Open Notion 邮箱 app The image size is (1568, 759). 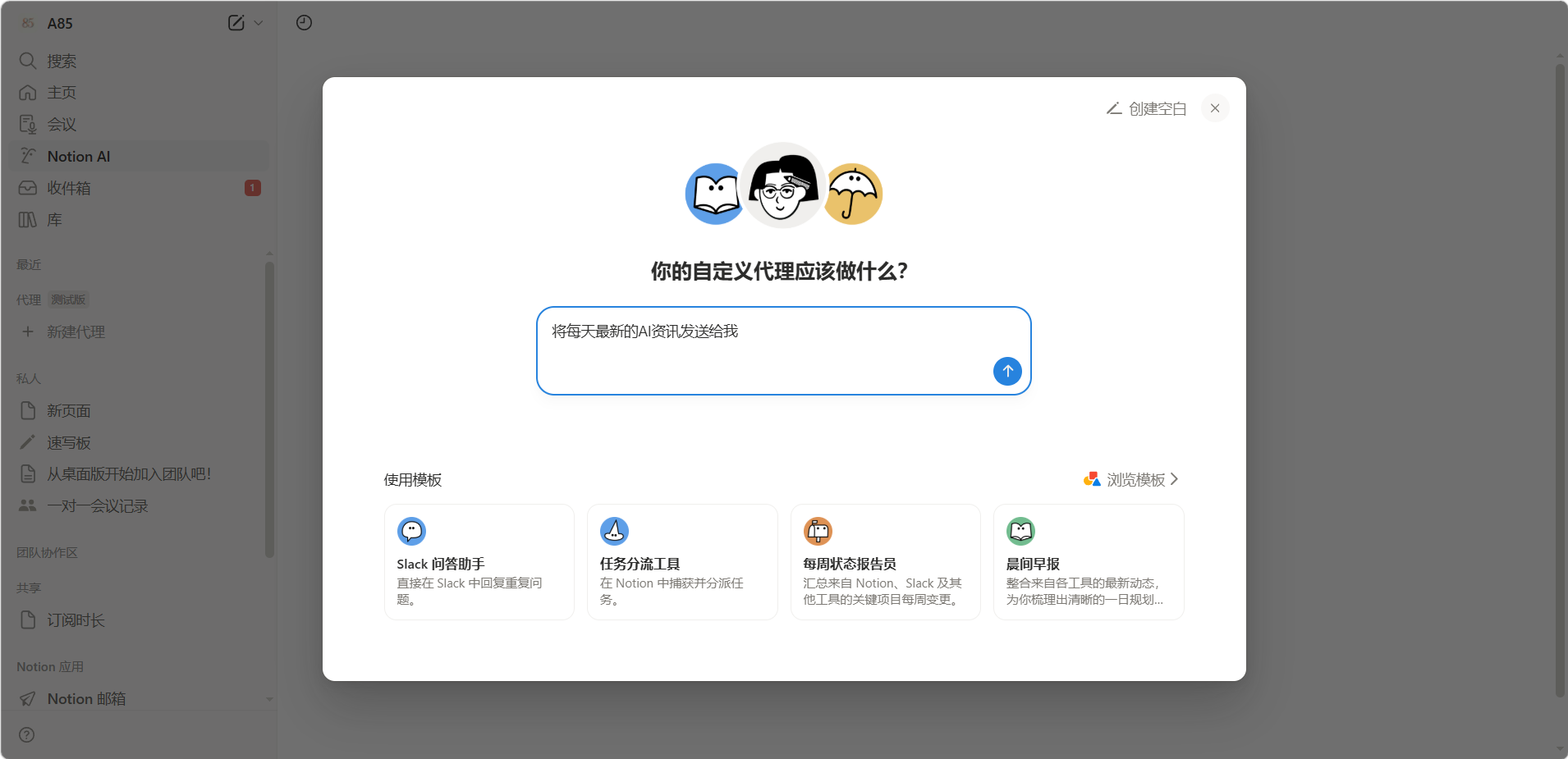click(x=140, y=698)
